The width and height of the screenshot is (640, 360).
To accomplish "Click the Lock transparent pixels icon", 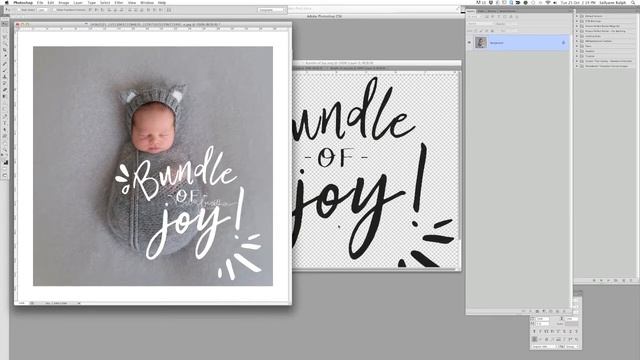I will click(476, 31).
